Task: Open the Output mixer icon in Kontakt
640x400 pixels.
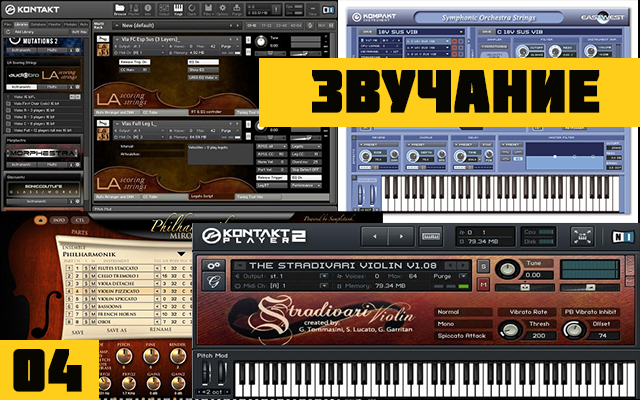Action: tap(164, 9)
